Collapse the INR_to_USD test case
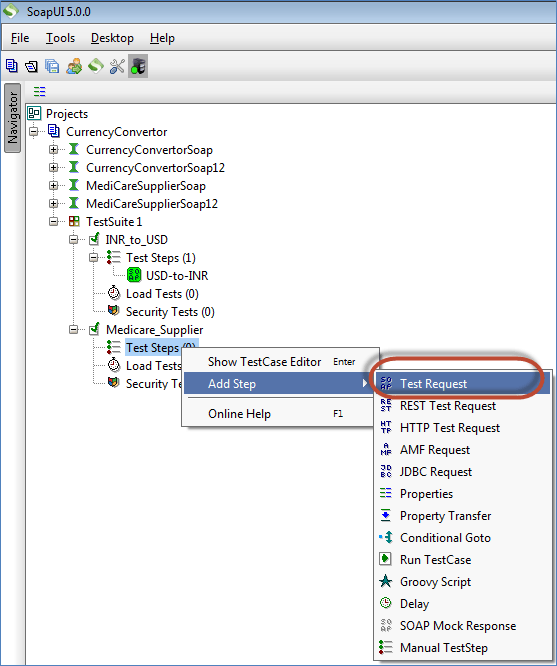Image resolution: width=557 pixels, height=666 pixels. [x=74, y=240]
